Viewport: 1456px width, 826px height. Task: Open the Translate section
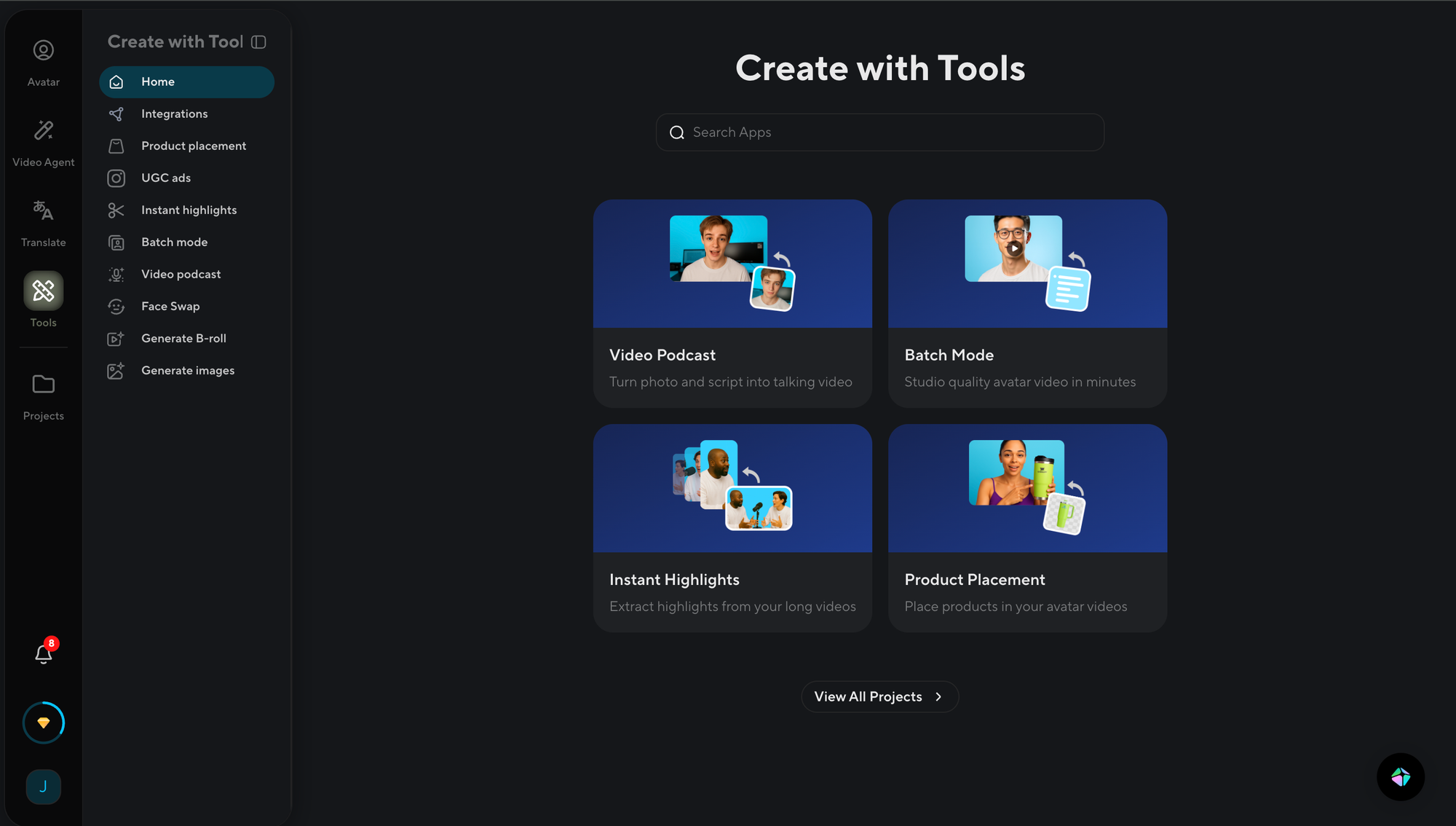pos(43,222)
